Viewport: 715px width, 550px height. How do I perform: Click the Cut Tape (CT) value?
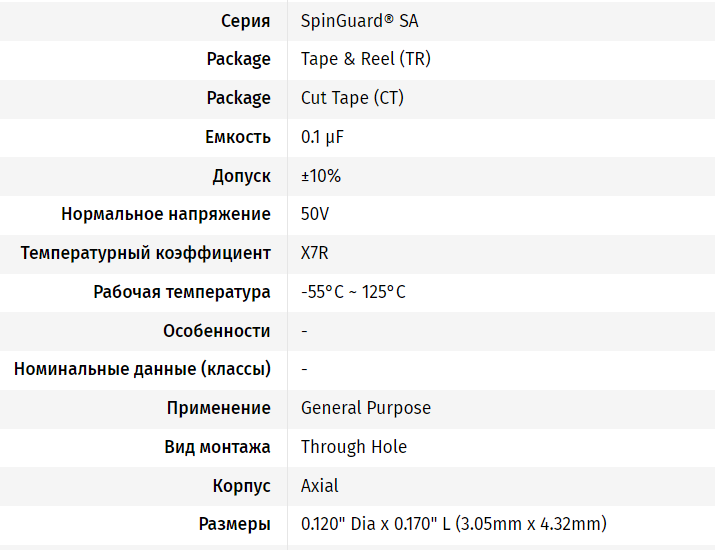pos(352,98)
